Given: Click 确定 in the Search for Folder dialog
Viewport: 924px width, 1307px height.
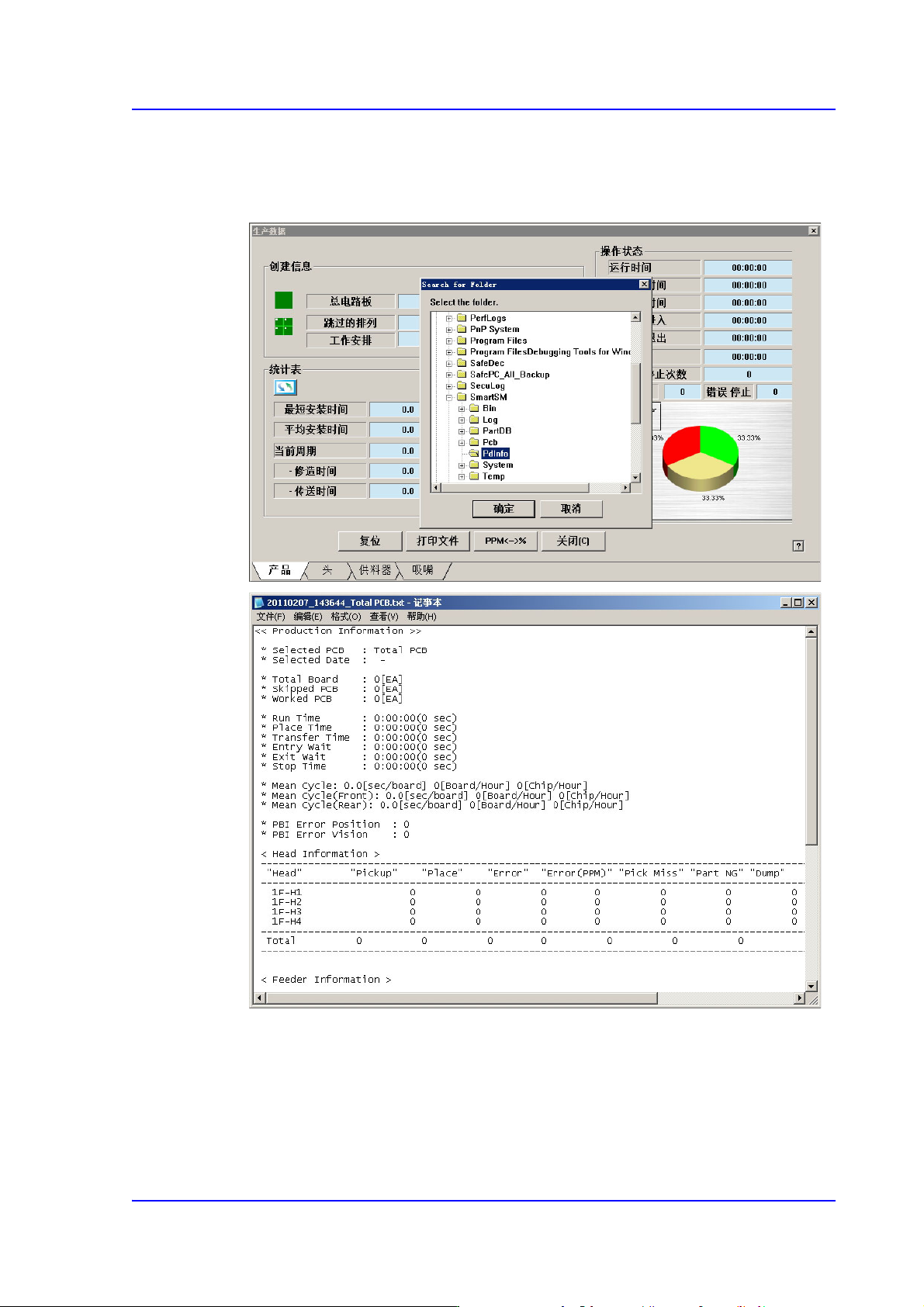Looking at the screenshot, I should pos(504,509).
